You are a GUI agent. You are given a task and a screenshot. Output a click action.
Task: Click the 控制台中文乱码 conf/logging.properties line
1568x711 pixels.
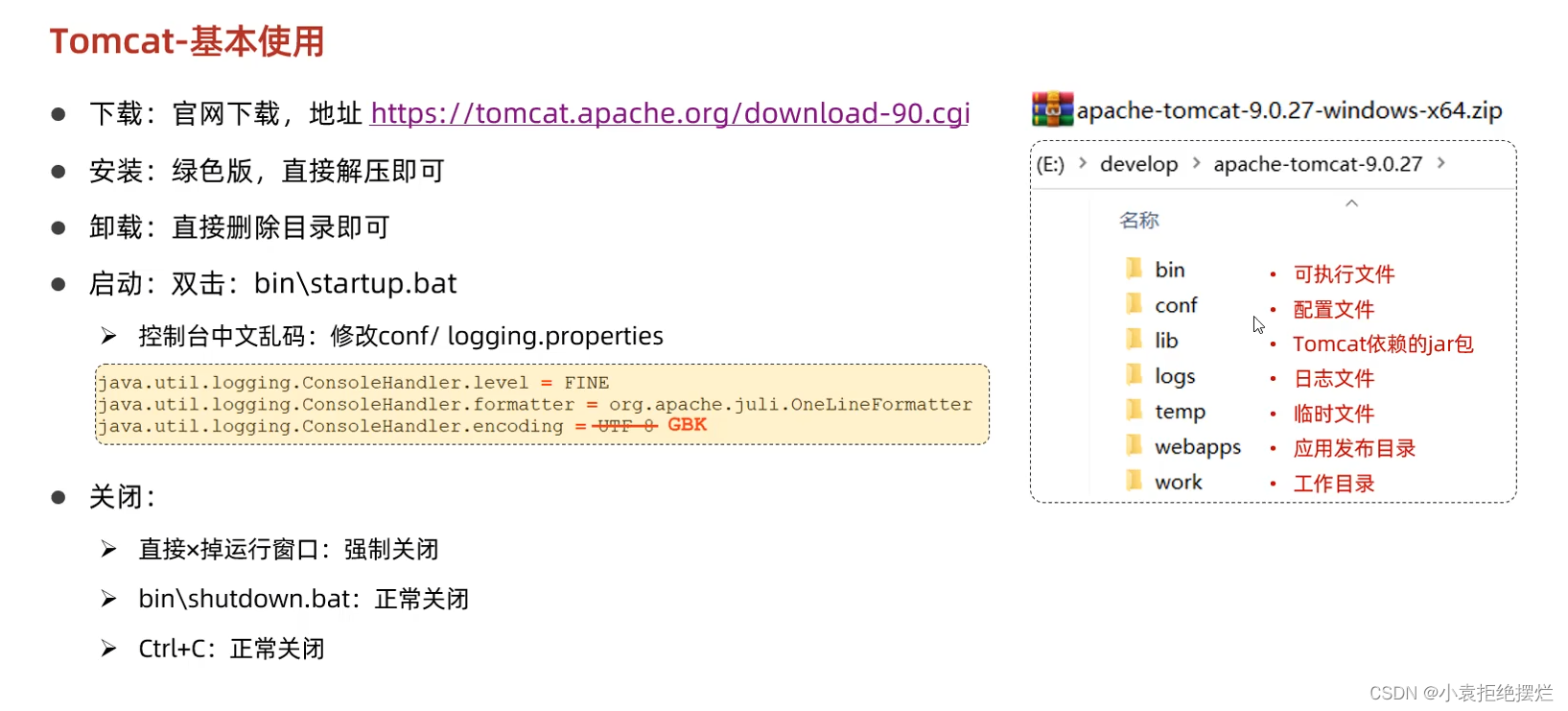tap(401, 336)
